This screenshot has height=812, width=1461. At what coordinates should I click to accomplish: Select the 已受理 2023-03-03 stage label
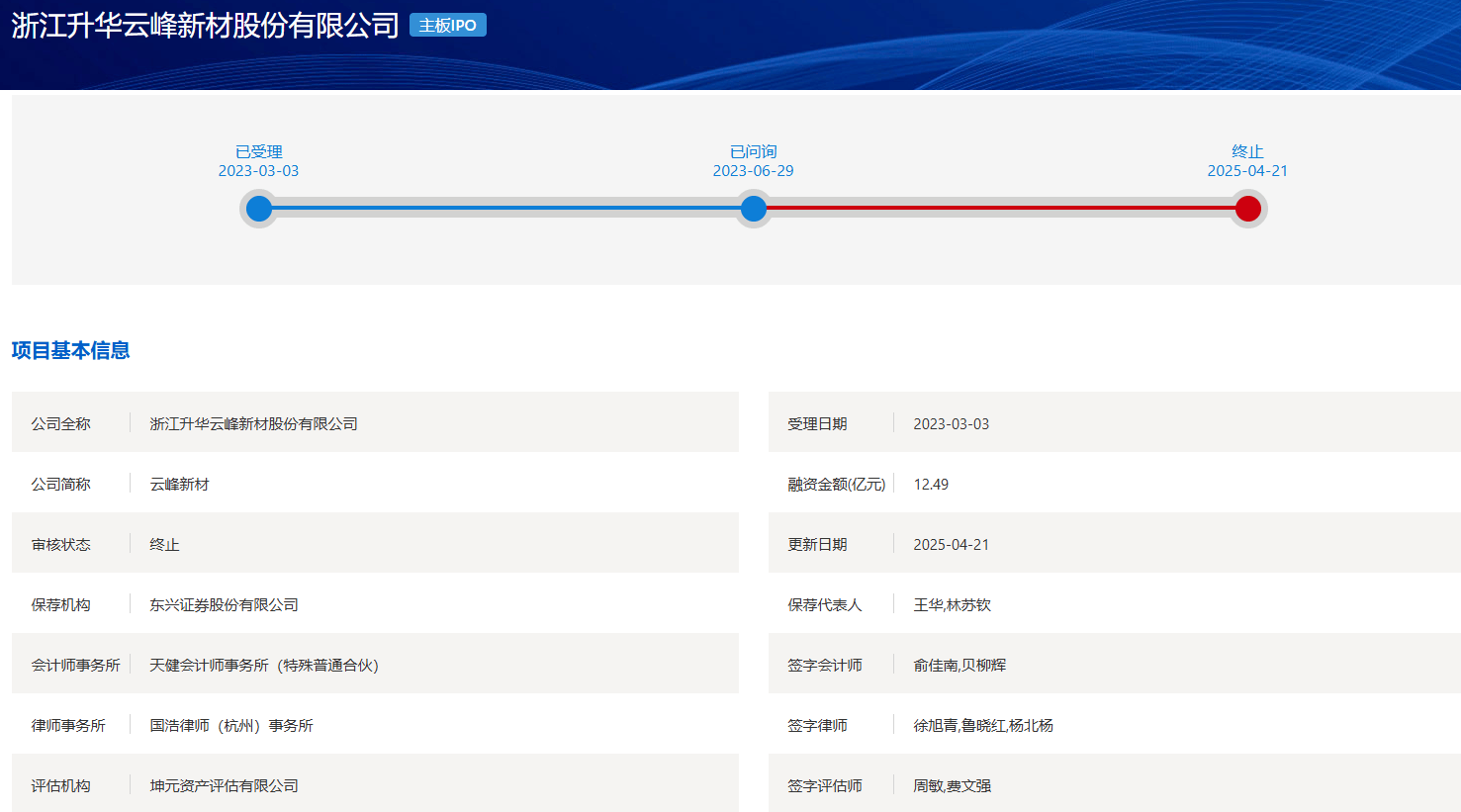[259, 161]
